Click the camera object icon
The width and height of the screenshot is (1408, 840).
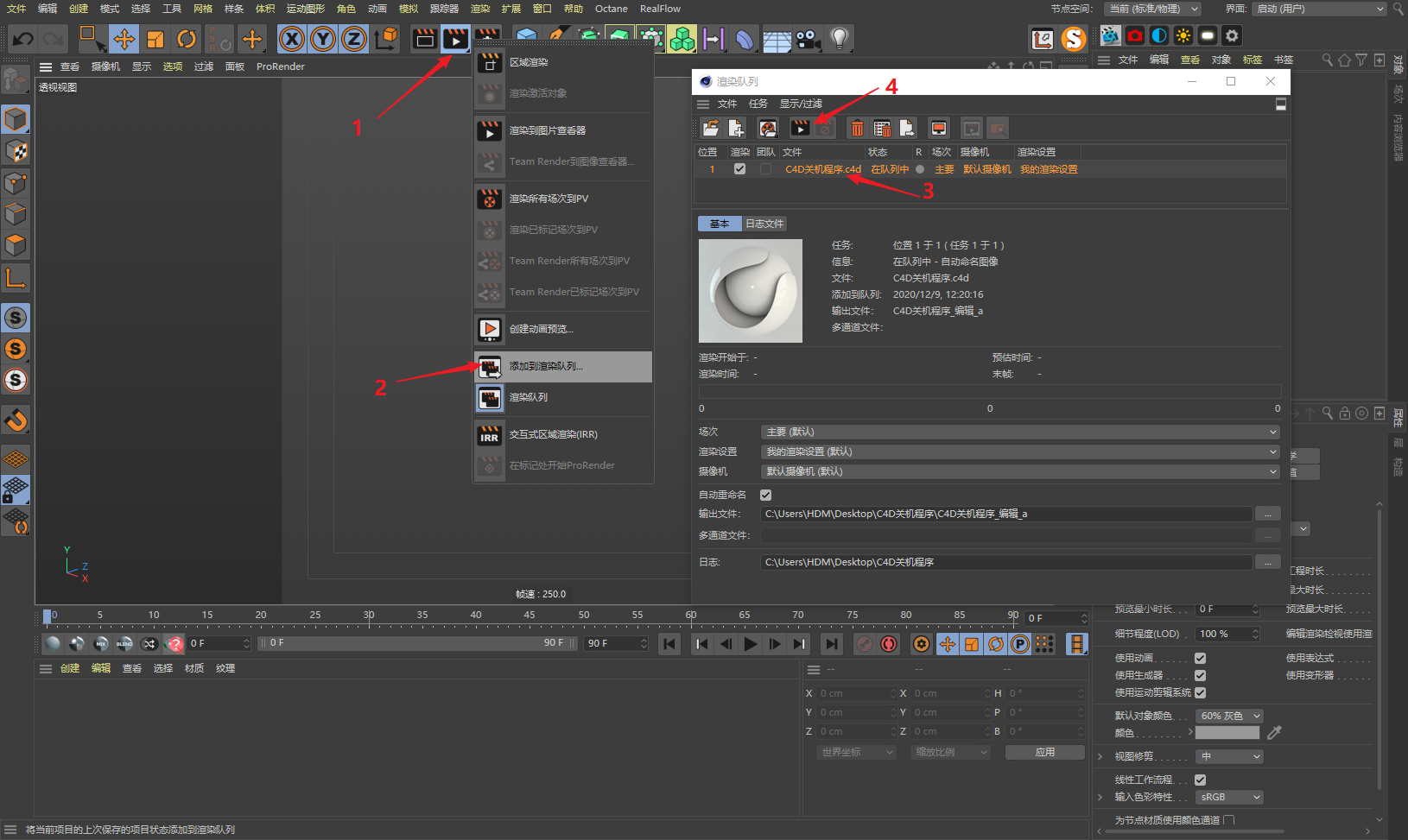[x=808, y=39]
